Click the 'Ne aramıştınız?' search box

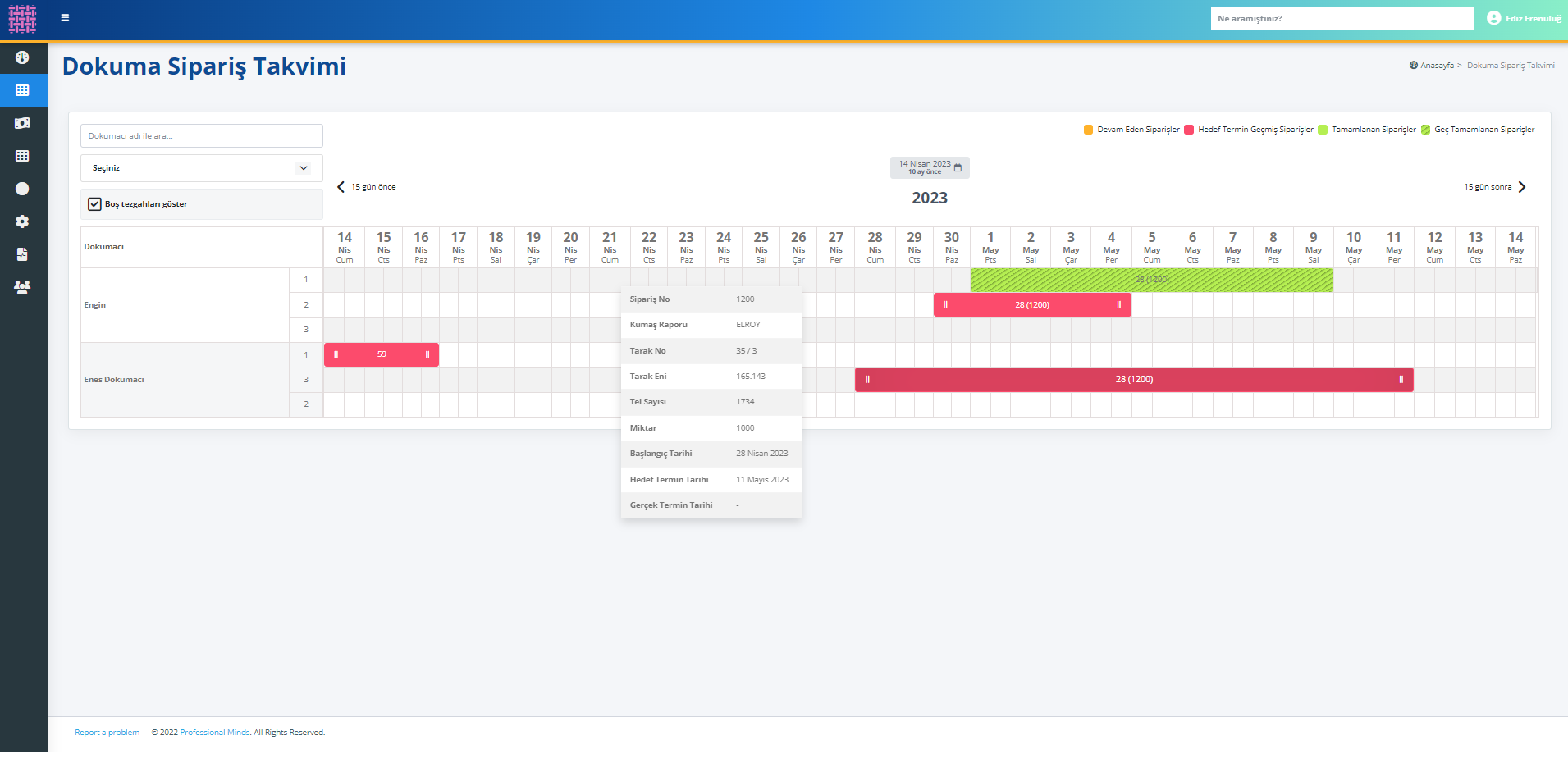click(x=1341, y=18)
